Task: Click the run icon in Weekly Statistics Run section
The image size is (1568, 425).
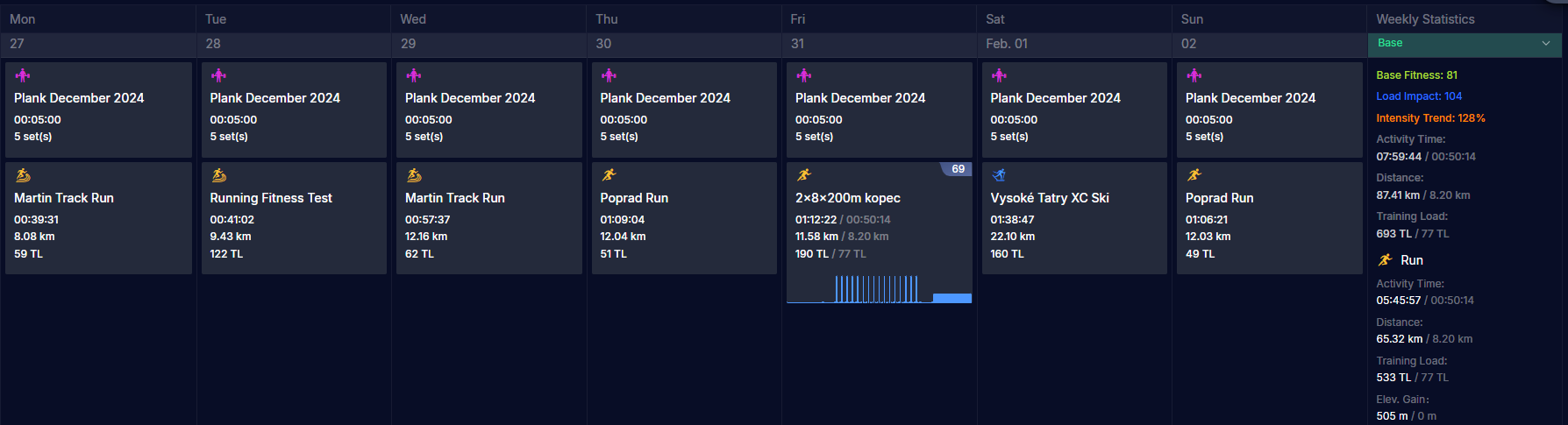Action: (1385, 259)
